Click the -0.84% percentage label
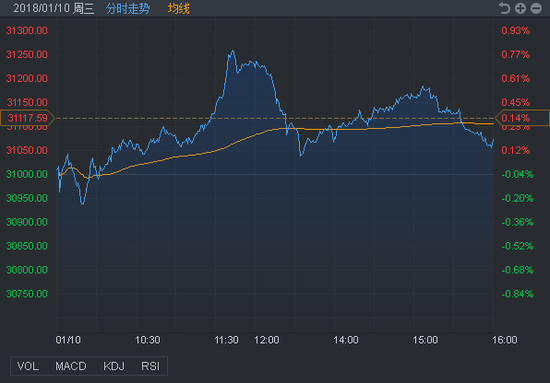 tap(517, 294)
